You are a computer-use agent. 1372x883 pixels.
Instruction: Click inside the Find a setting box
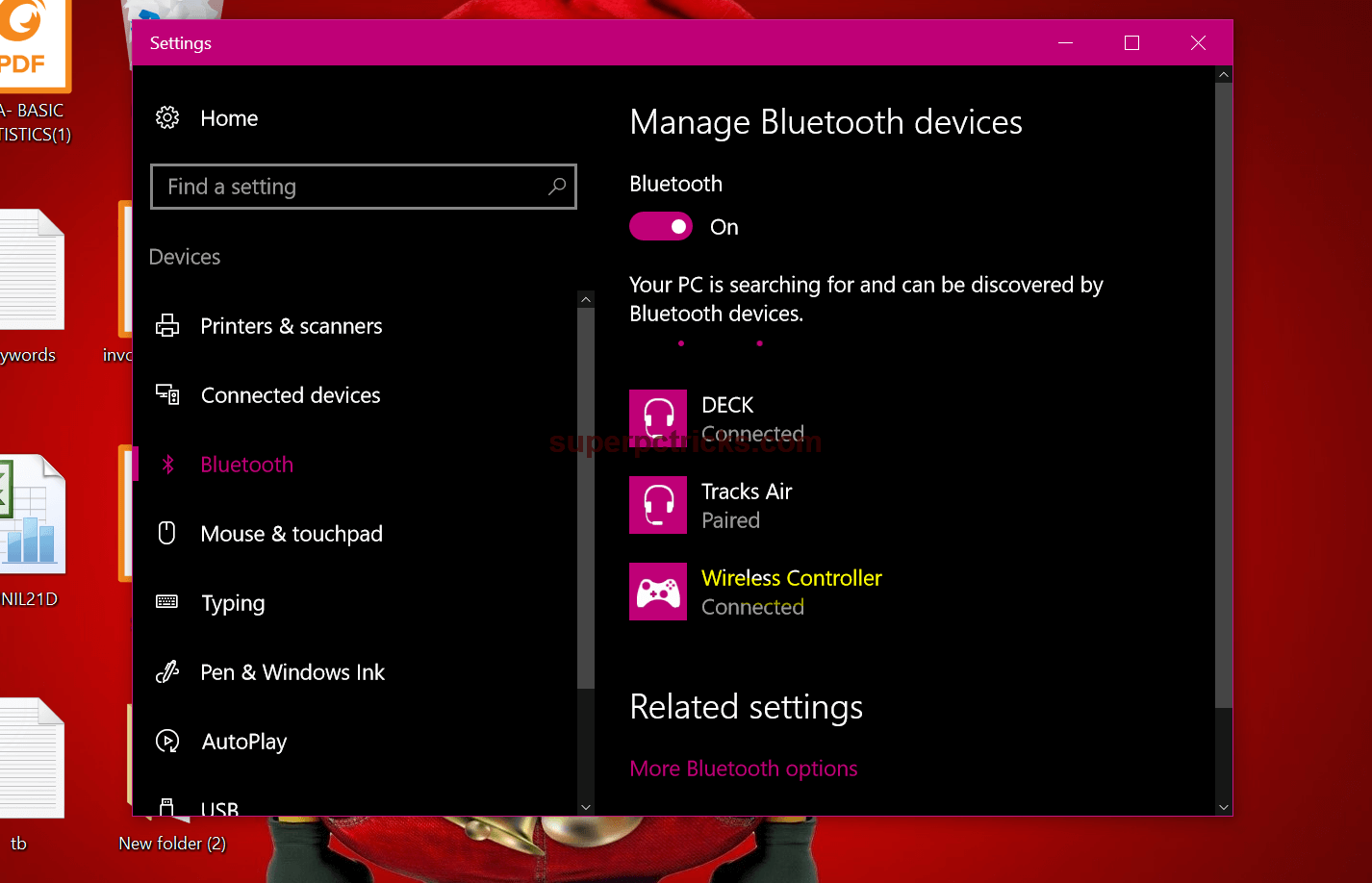(x=337, y=187)
